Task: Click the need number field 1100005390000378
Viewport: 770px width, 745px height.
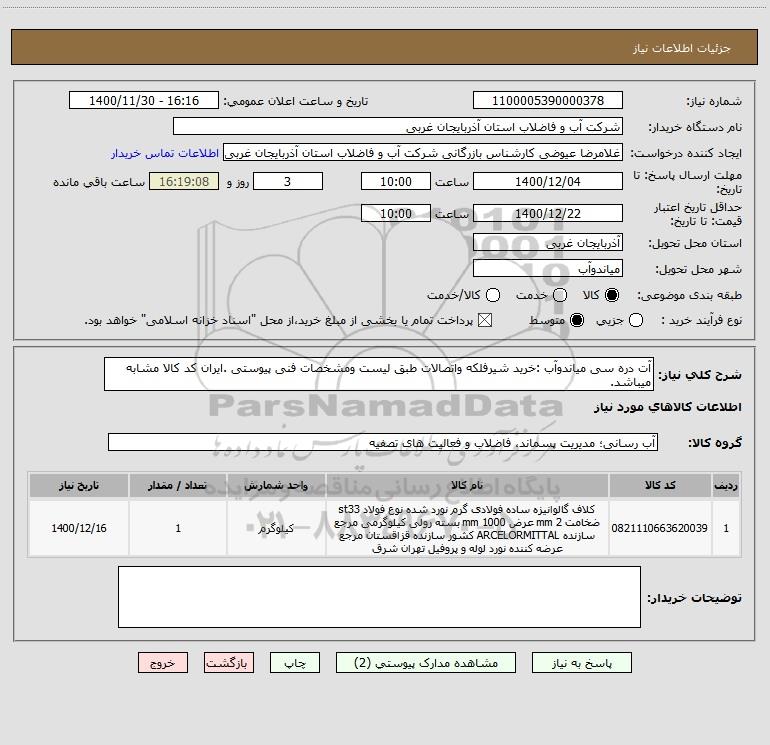Action: click(x=548, y=101)
